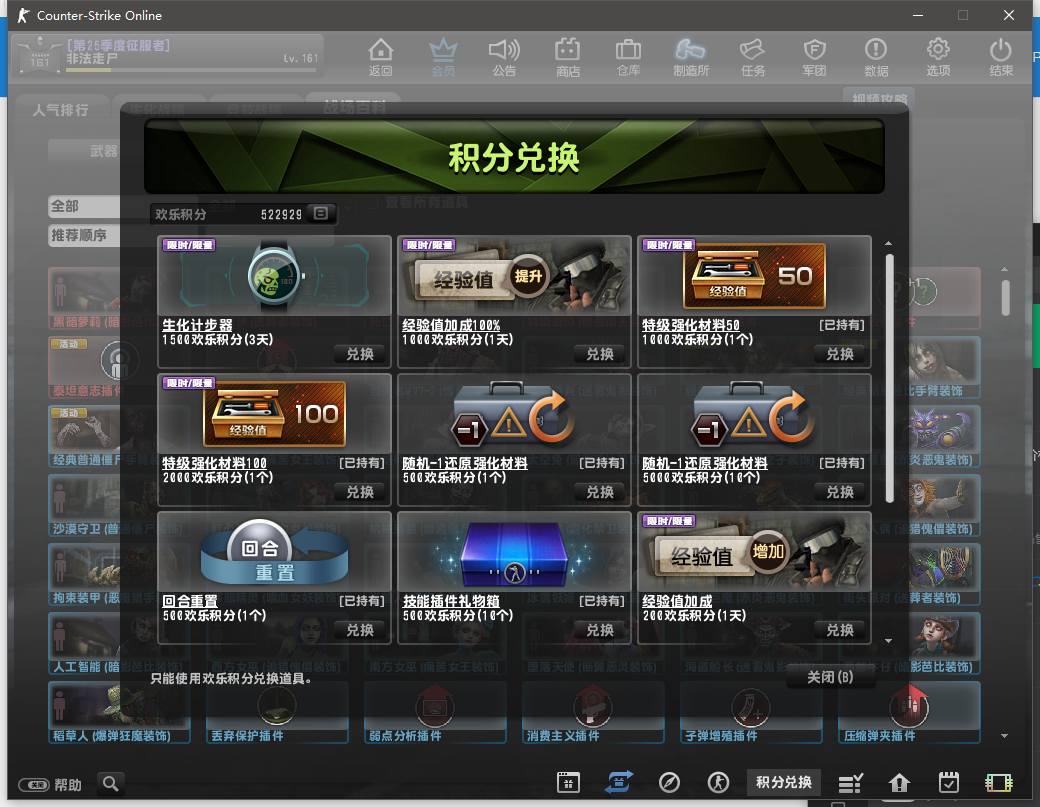The height and width of the screenshot is (807, 1040).
Task: Click the running figure icon
Action: pos(718,782)
